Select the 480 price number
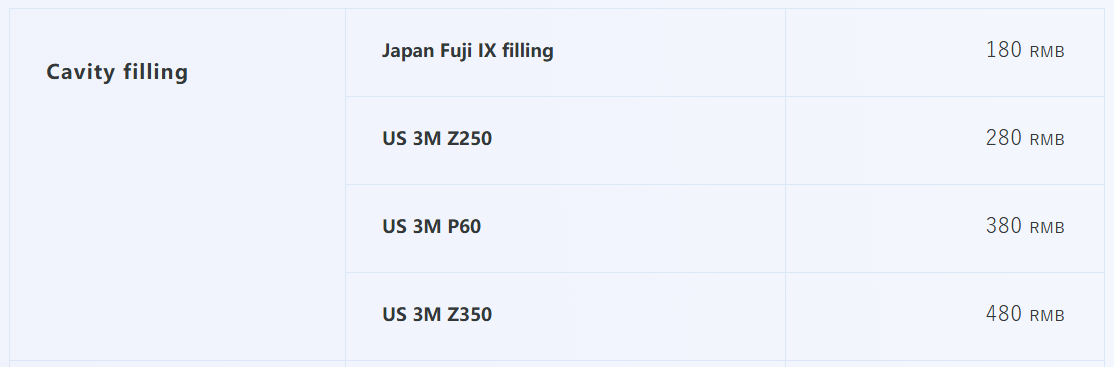This screenshot has width=1114, height=367. [1004, 314]
